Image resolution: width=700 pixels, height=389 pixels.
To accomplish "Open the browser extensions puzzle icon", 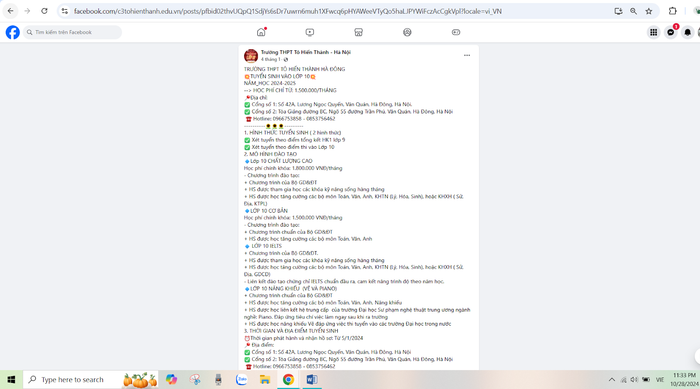I will click(672, 11).
